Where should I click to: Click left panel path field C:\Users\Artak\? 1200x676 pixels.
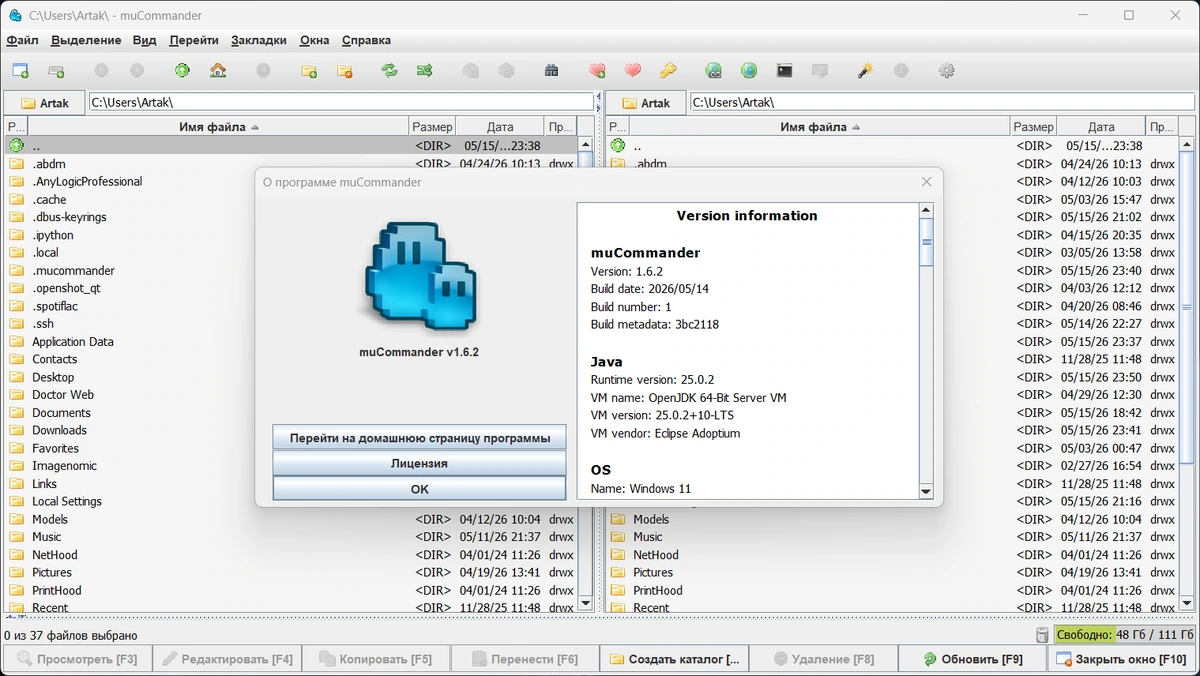(x=340, y=102)
